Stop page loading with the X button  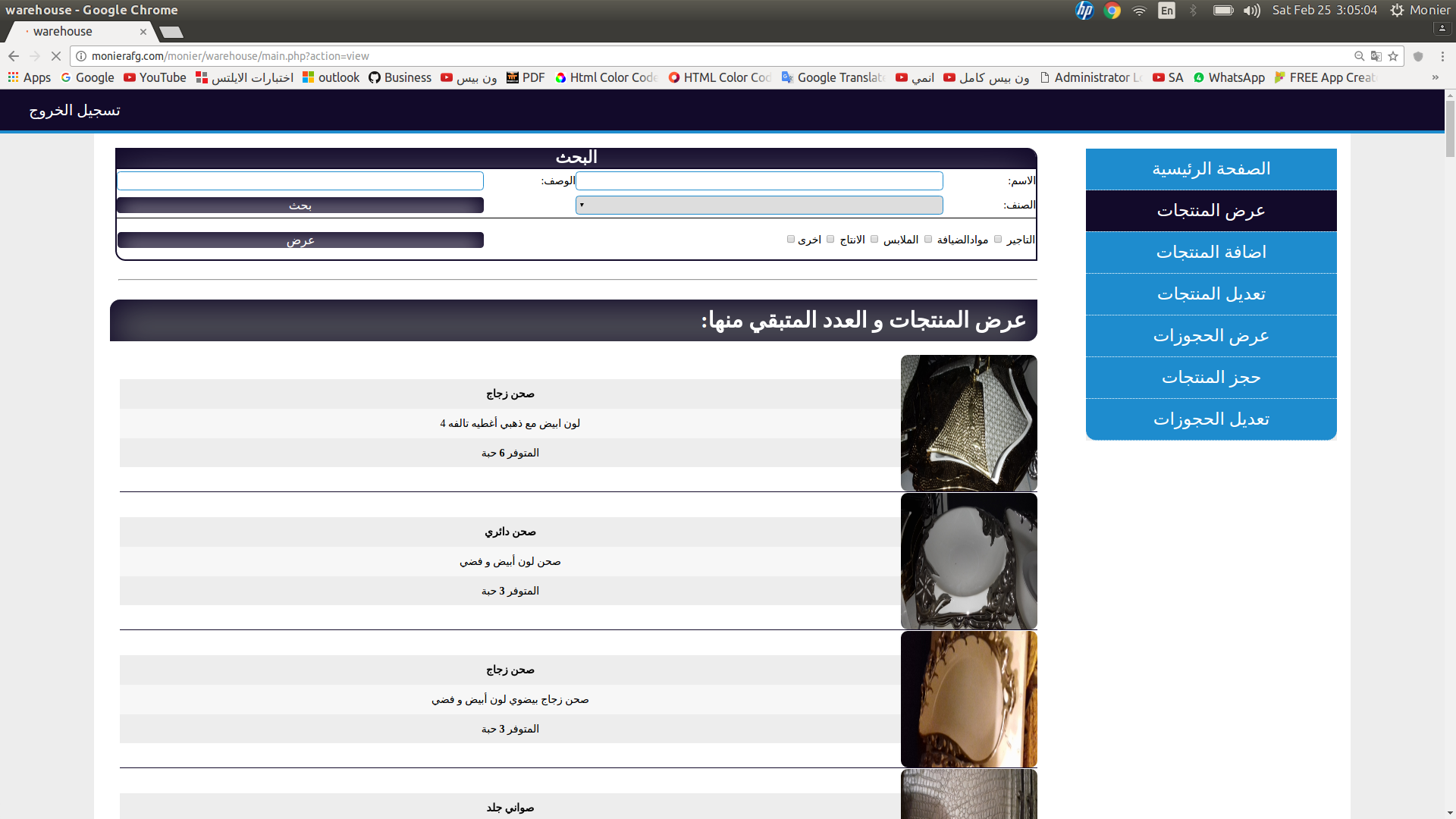(56, 56)
